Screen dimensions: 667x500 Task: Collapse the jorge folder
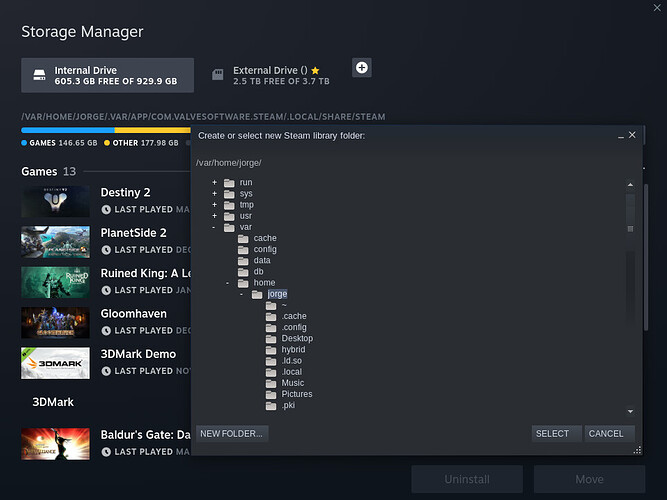pos(242,294)
